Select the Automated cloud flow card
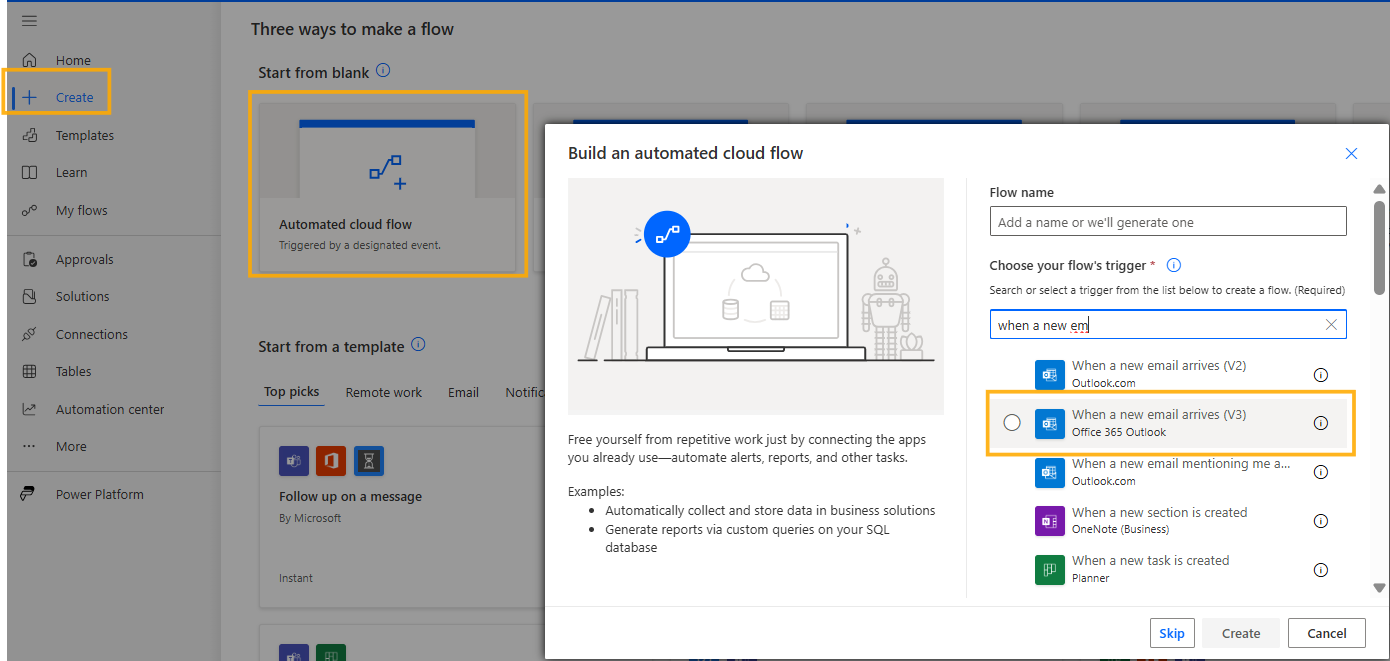Screen dimensions: 1390x661 [387, 188]
